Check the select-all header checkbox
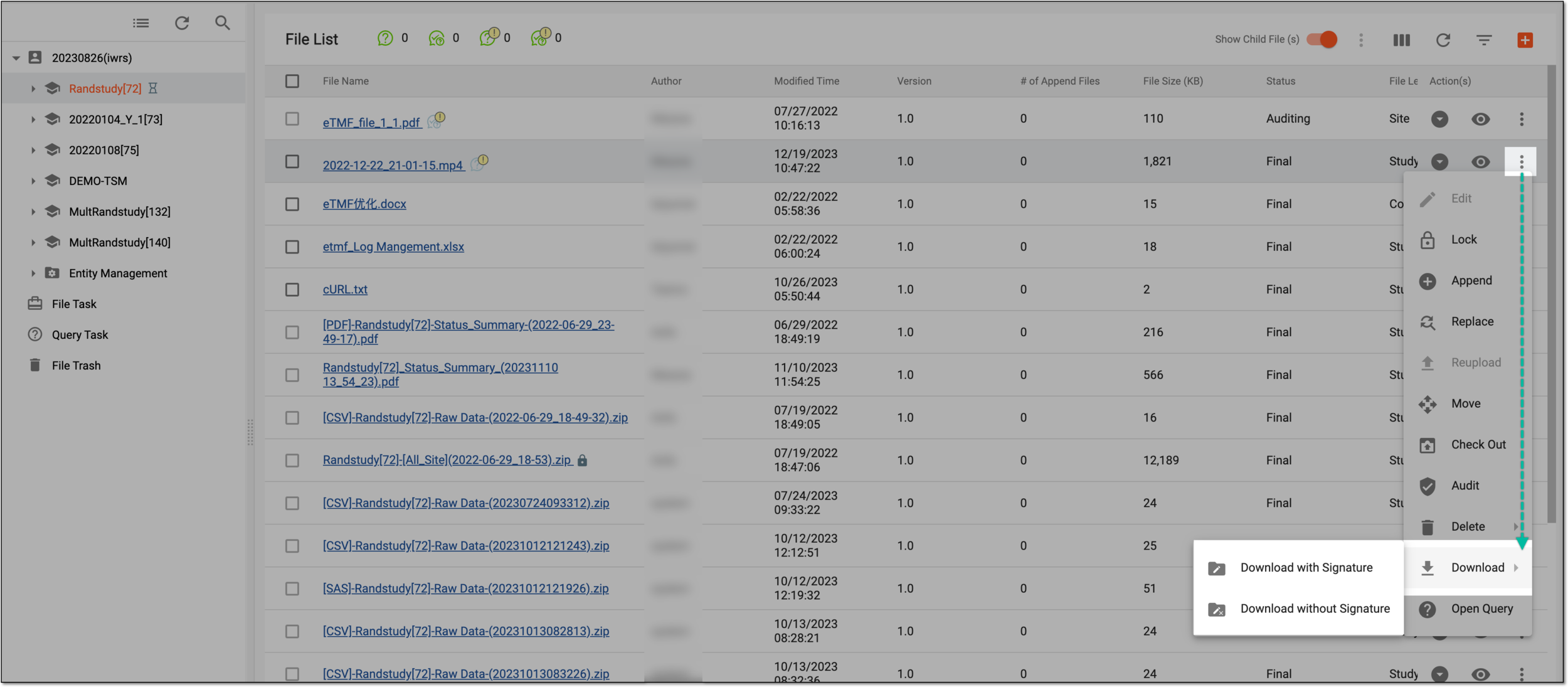This screenshot has width=1568, height=687. tap(292, 82)
